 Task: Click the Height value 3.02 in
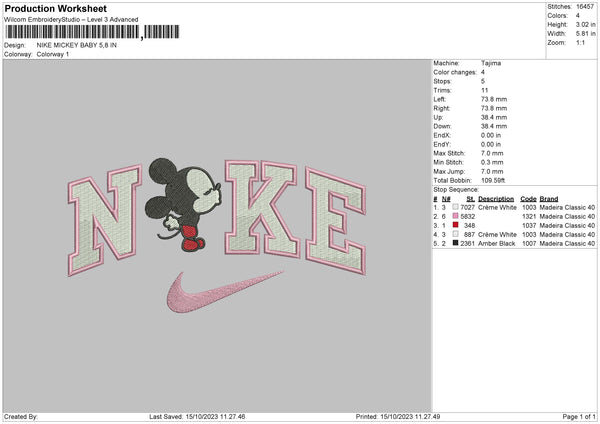coord(585,24)
